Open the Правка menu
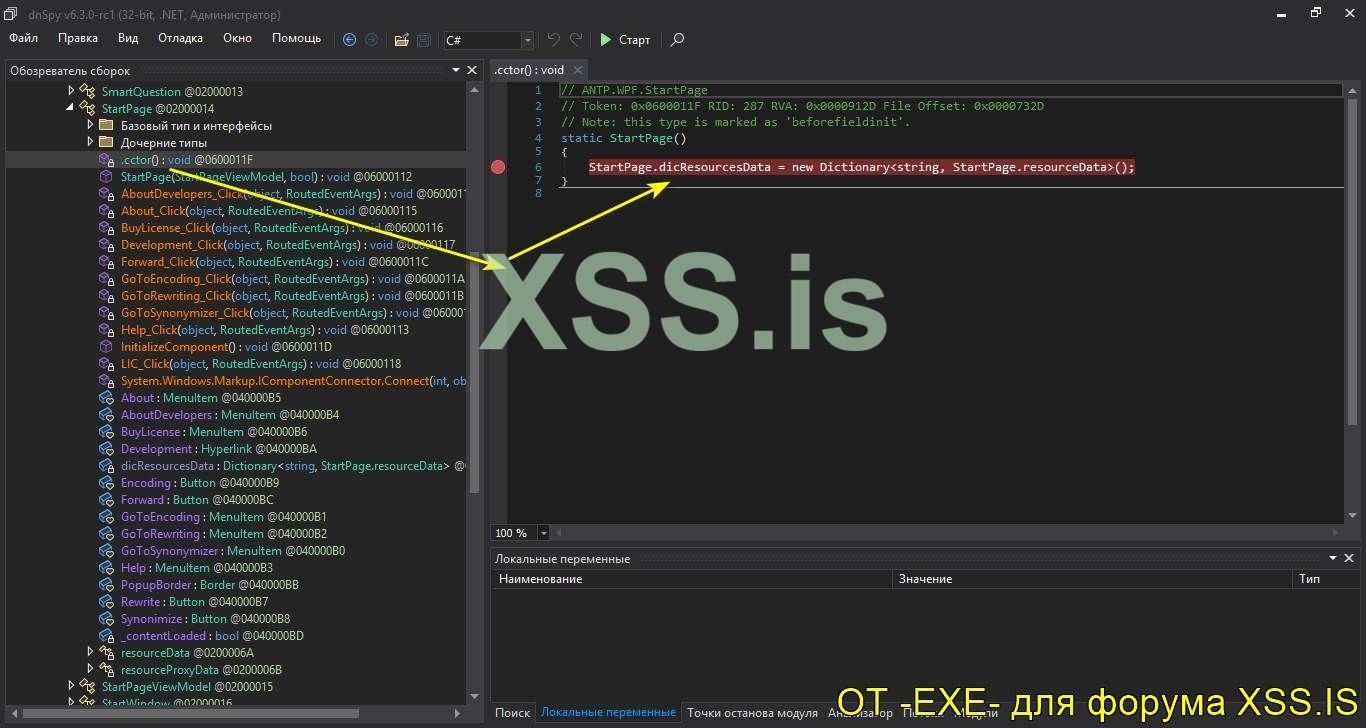The image size is (1366, 728). (x=78, y=38)
